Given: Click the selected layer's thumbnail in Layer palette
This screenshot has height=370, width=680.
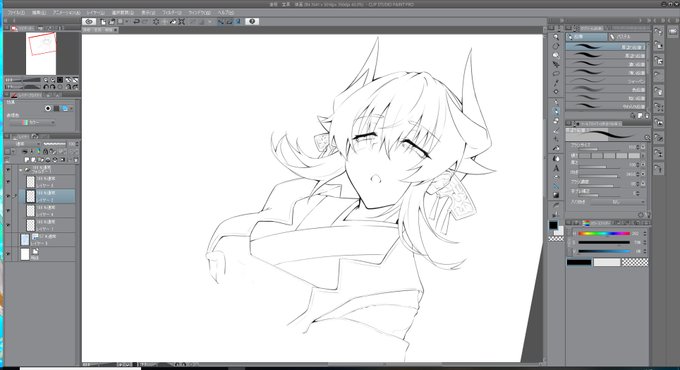Looking at the screenshot, I should (30, 196).
